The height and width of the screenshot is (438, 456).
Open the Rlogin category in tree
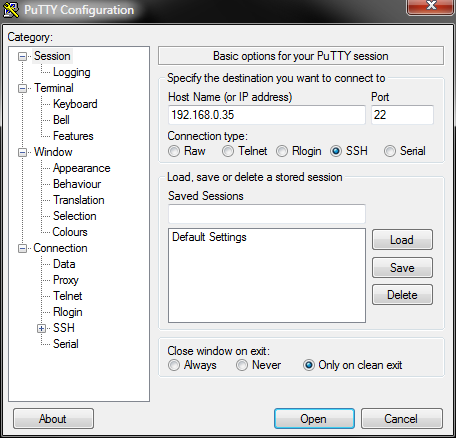pyautogui.click(x=68, y=312)
